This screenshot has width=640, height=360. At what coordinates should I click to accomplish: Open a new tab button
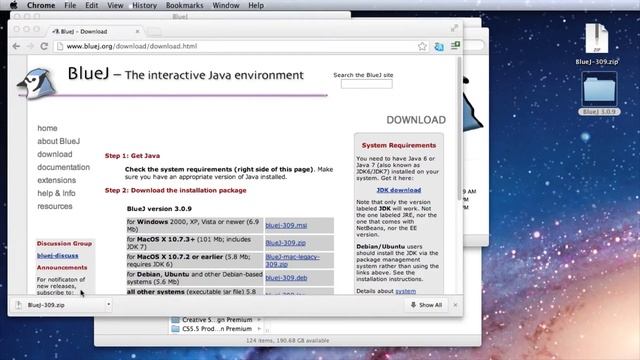click(x=154, y=31)
